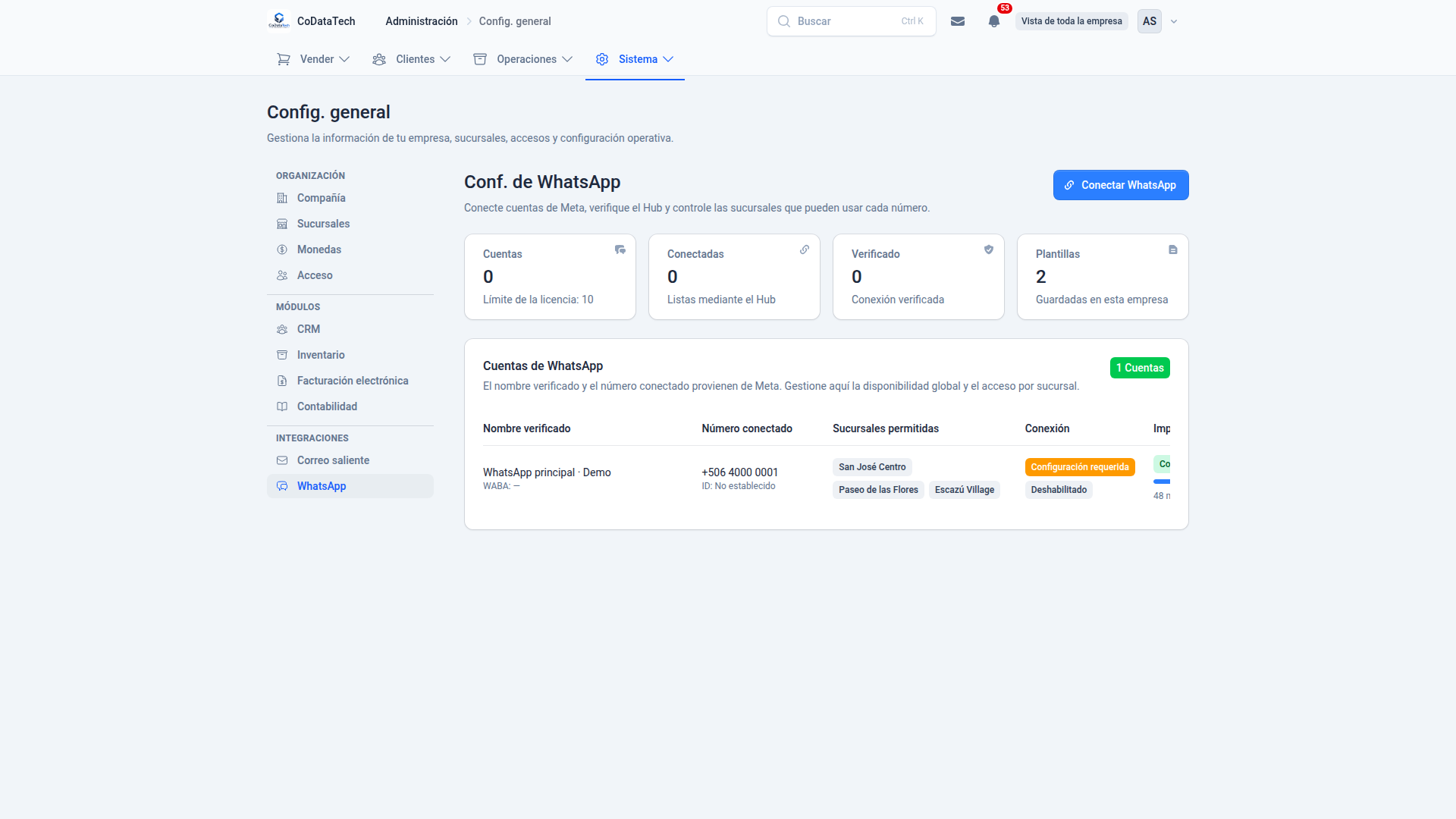
Task: Click the Clientes people icon
Action: pyautogui.click(x=379, y=59)
